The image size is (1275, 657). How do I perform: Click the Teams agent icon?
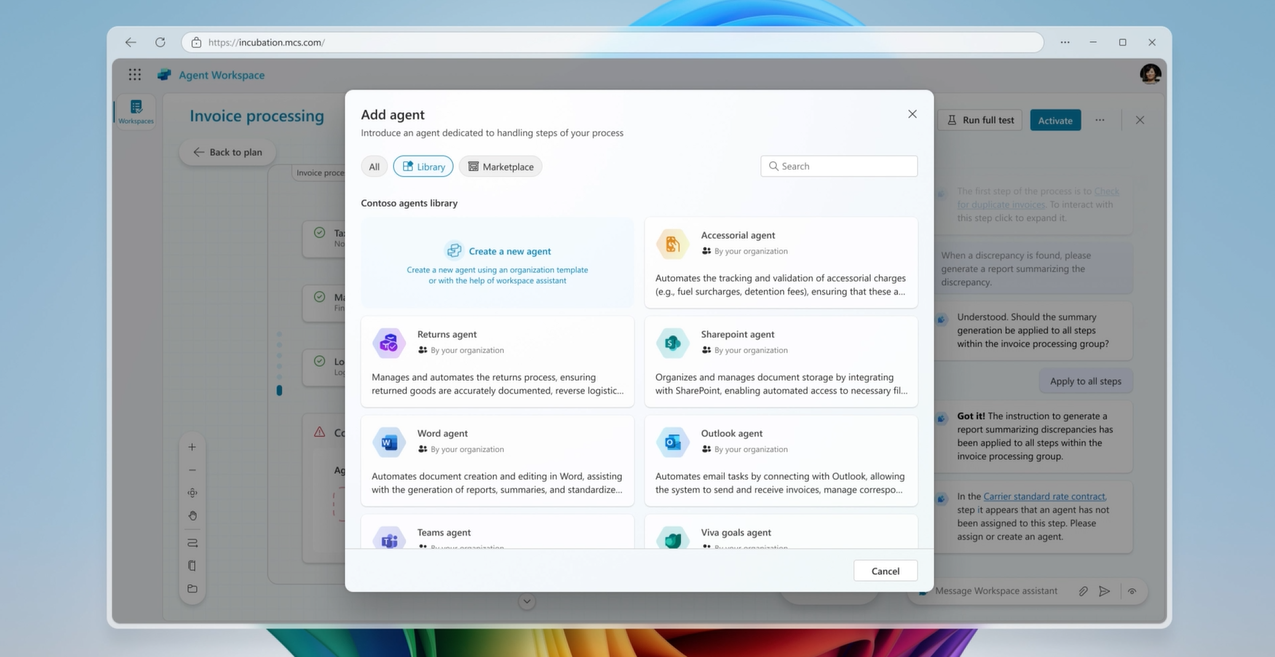pos(388,538)
